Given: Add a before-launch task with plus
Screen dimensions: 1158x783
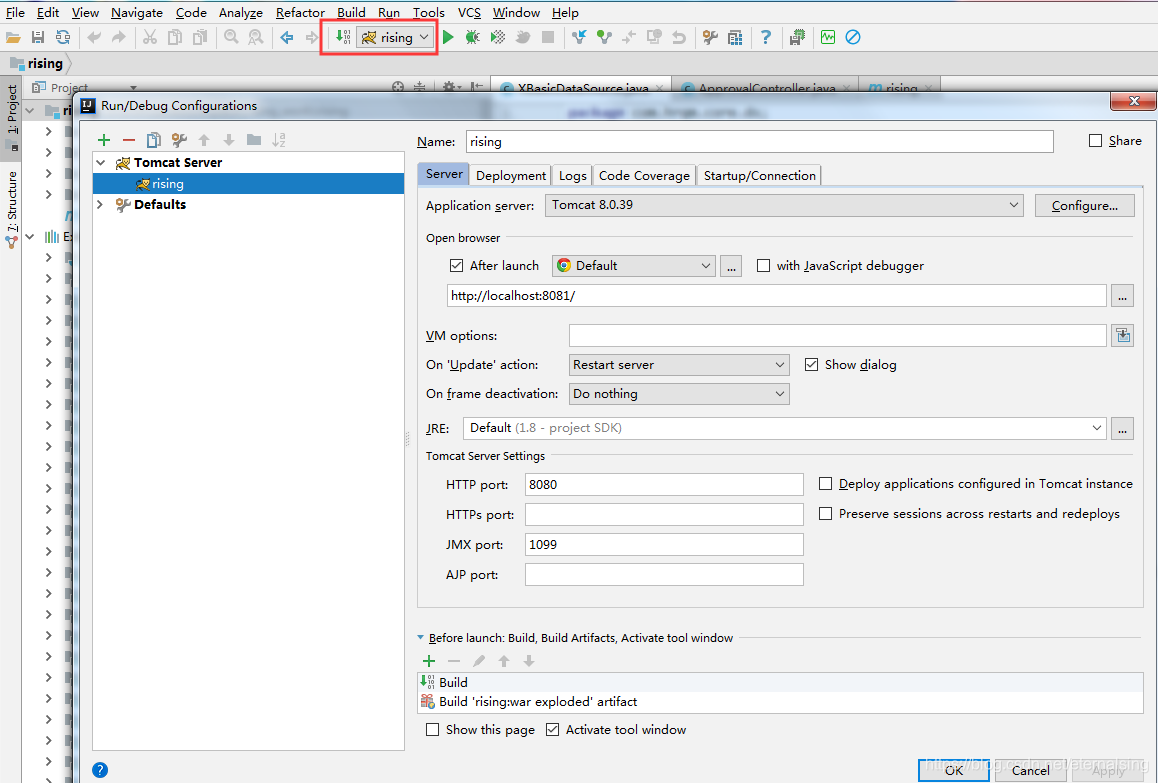Looking at the screenshot, I should 429,661.
